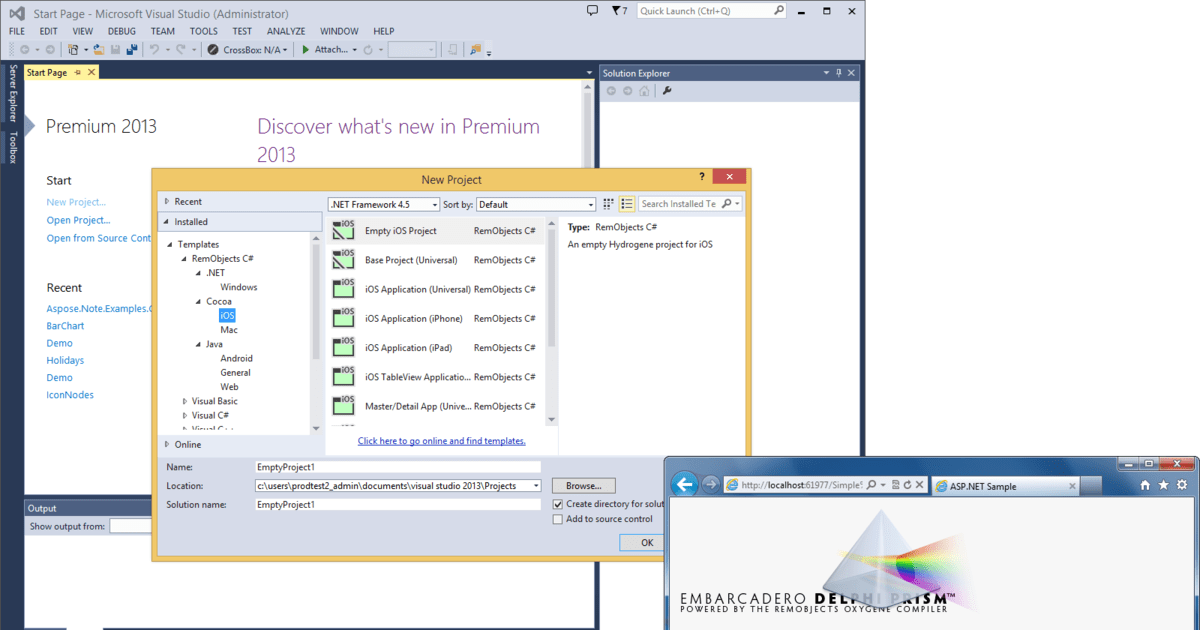Open the DEBUG menu
The width and height of the screenshot is (1200, 630).
pos(121,31)
